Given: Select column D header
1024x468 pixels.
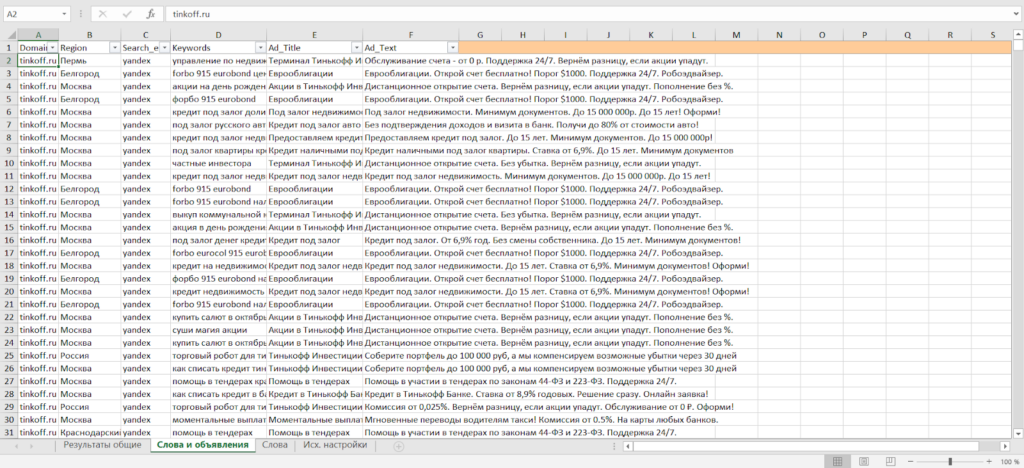Looking at the screenshot, I should pyautogui.click(x=218, y=35).
